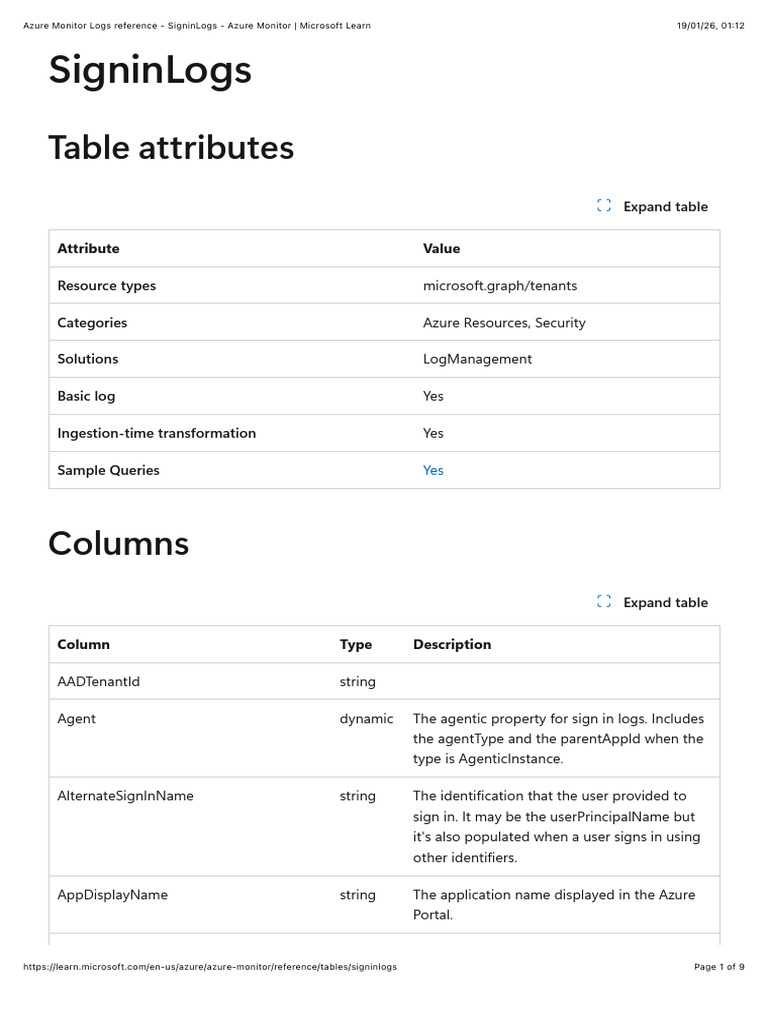The image size is (768, 1024).
Task: Select the Value column header
Action: tap(441, 248)
